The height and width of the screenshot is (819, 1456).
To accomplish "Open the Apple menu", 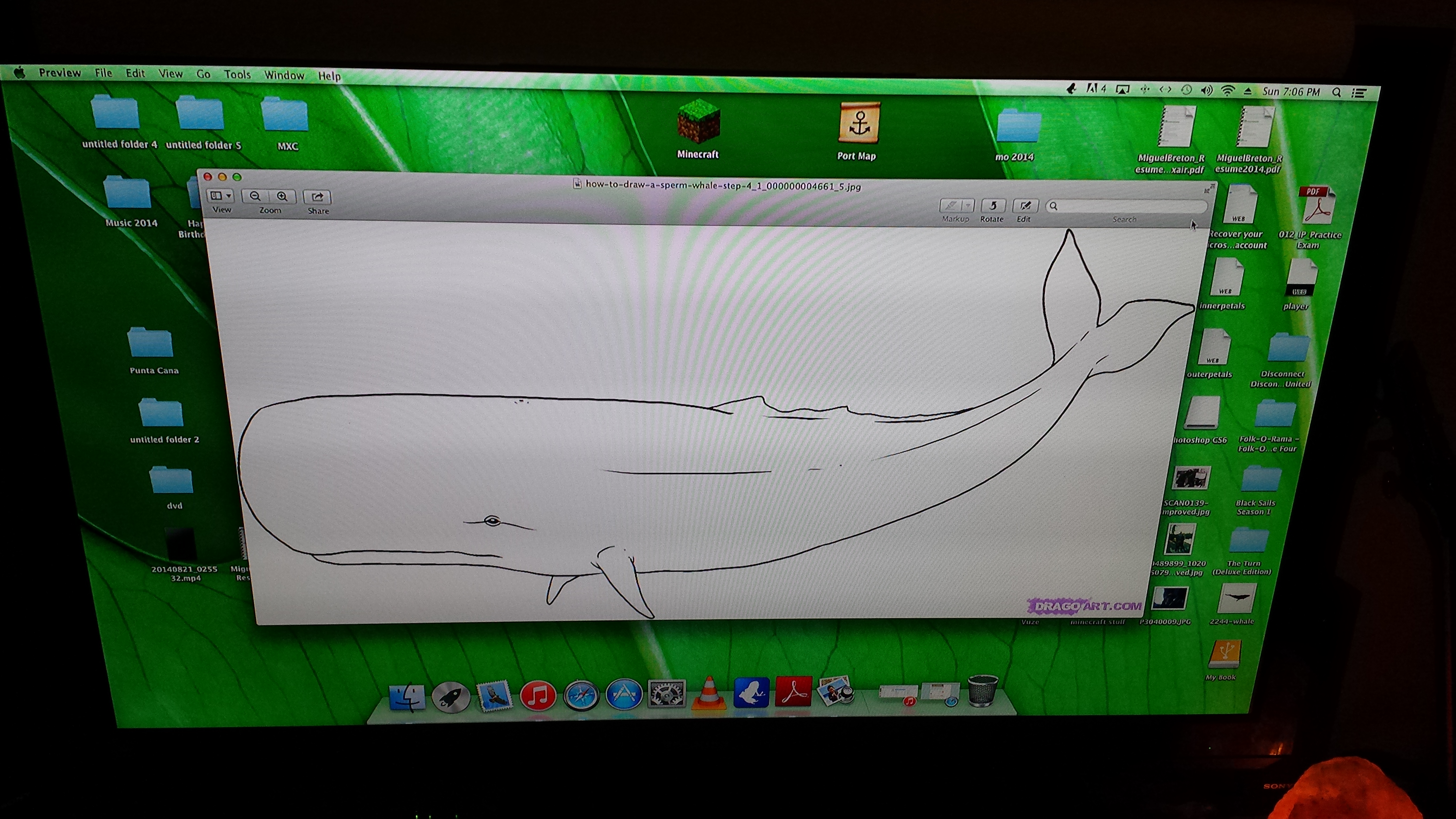I will 19,72.
